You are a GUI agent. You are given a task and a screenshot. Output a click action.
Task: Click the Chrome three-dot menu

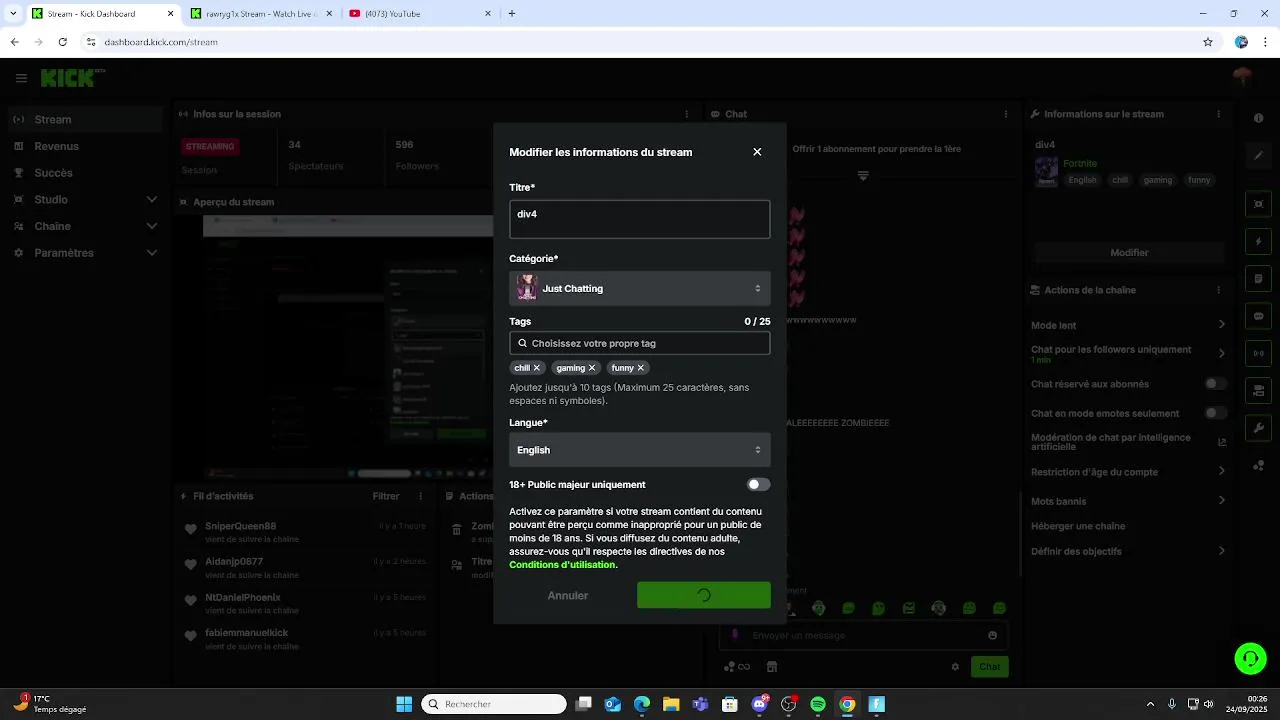pos(1267,42)
